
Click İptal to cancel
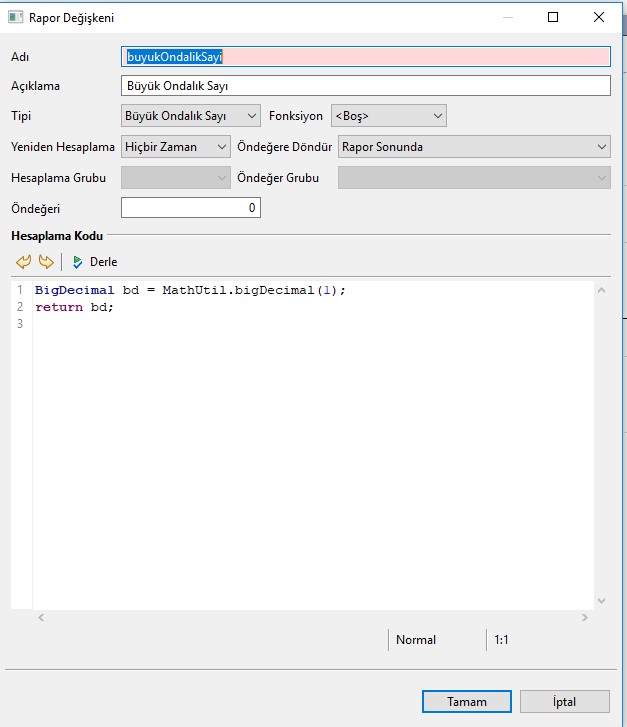(564, 702)
